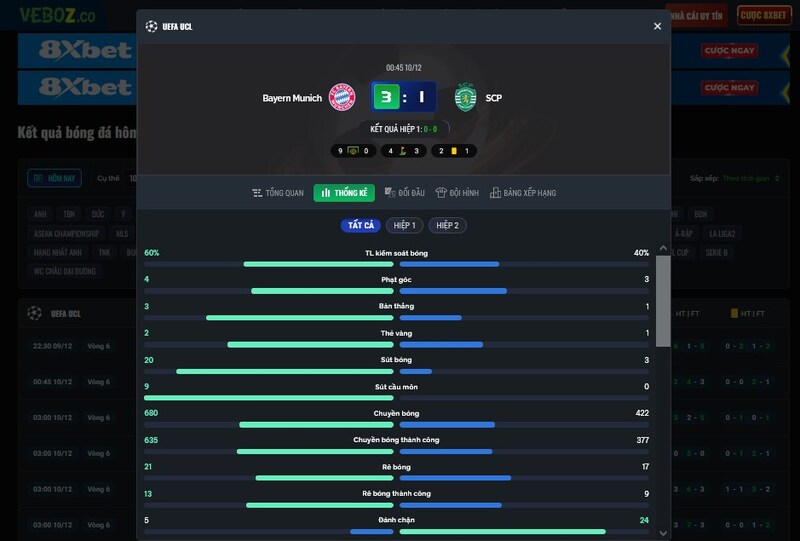Select the Thống Kê statistics tab

344,193
